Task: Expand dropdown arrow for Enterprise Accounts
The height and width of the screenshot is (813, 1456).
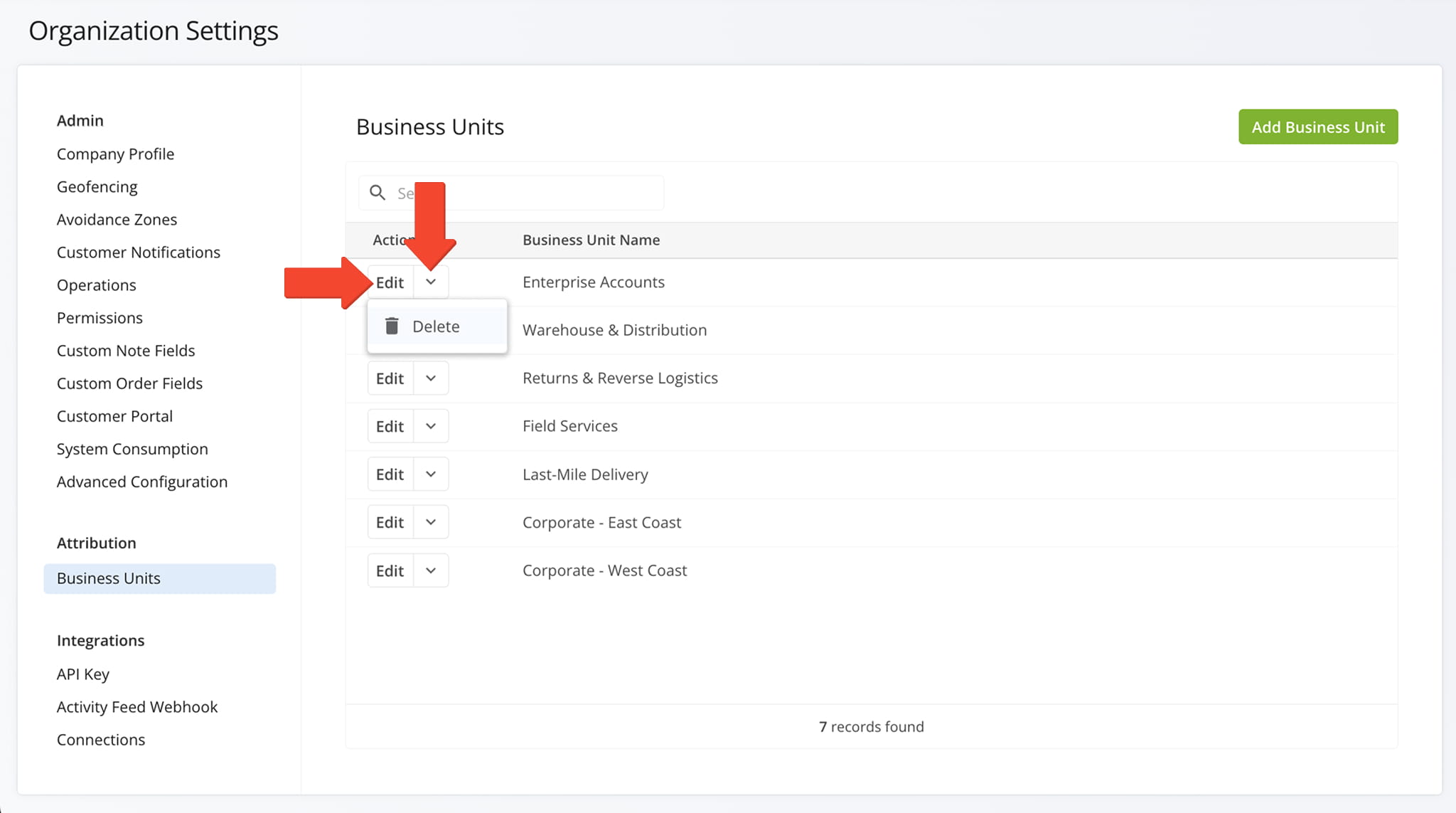Action: click(431, 282)
